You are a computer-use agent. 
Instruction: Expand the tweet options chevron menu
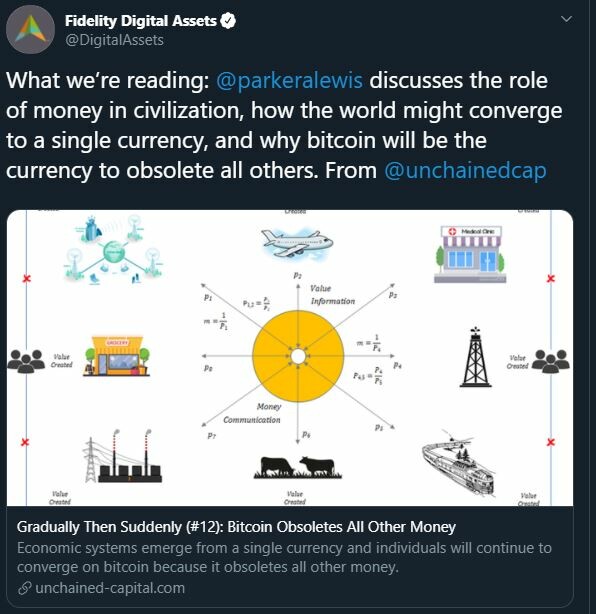coord(567,19)
